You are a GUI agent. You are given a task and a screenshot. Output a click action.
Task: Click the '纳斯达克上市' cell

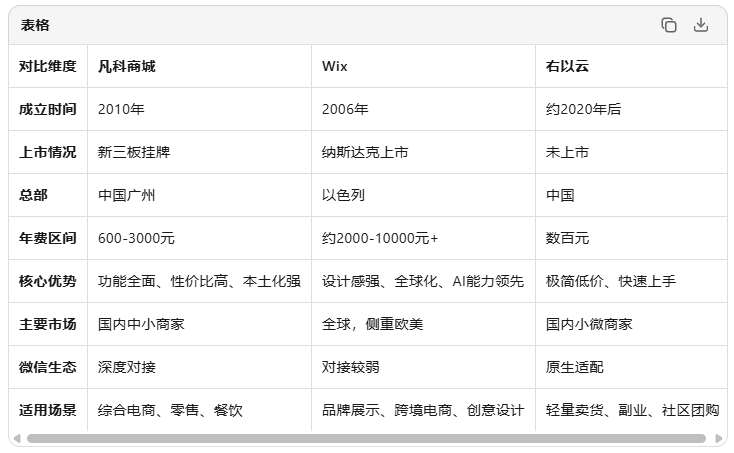tap(423, 152)
